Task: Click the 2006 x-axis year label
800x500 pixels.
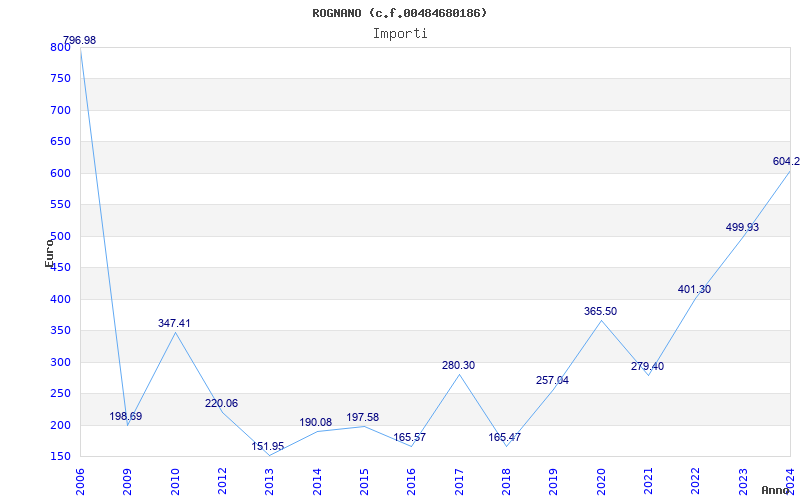Action: pyautogui.click(x=80, y=482)
